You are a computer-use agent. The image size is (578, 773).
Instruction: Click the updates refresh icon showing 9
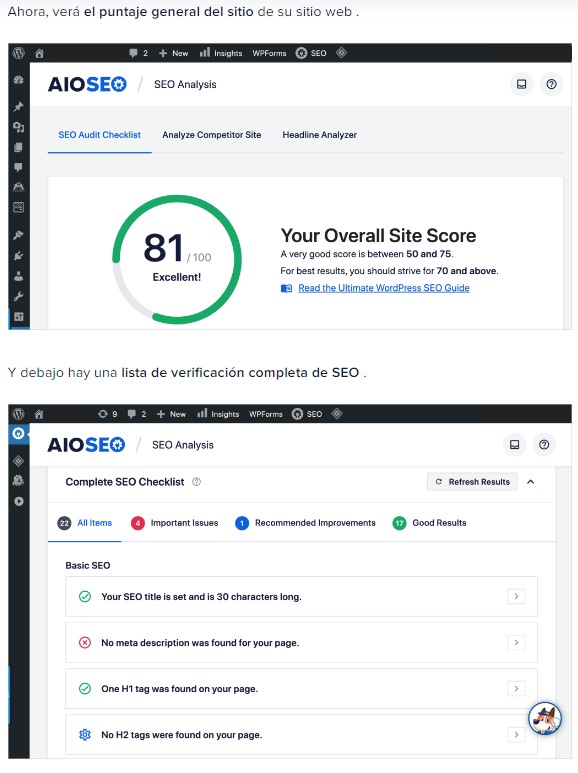point(108,414)
